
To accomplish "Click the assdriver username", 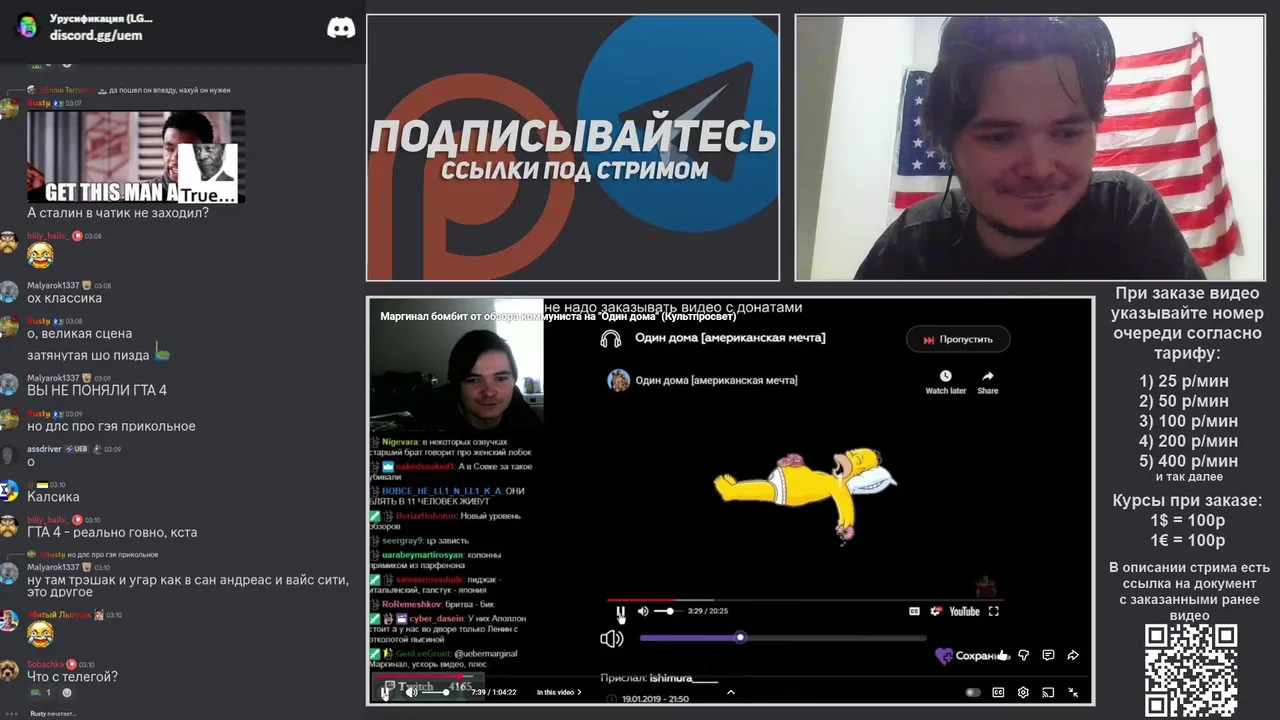I will click(x=44, y=449).
